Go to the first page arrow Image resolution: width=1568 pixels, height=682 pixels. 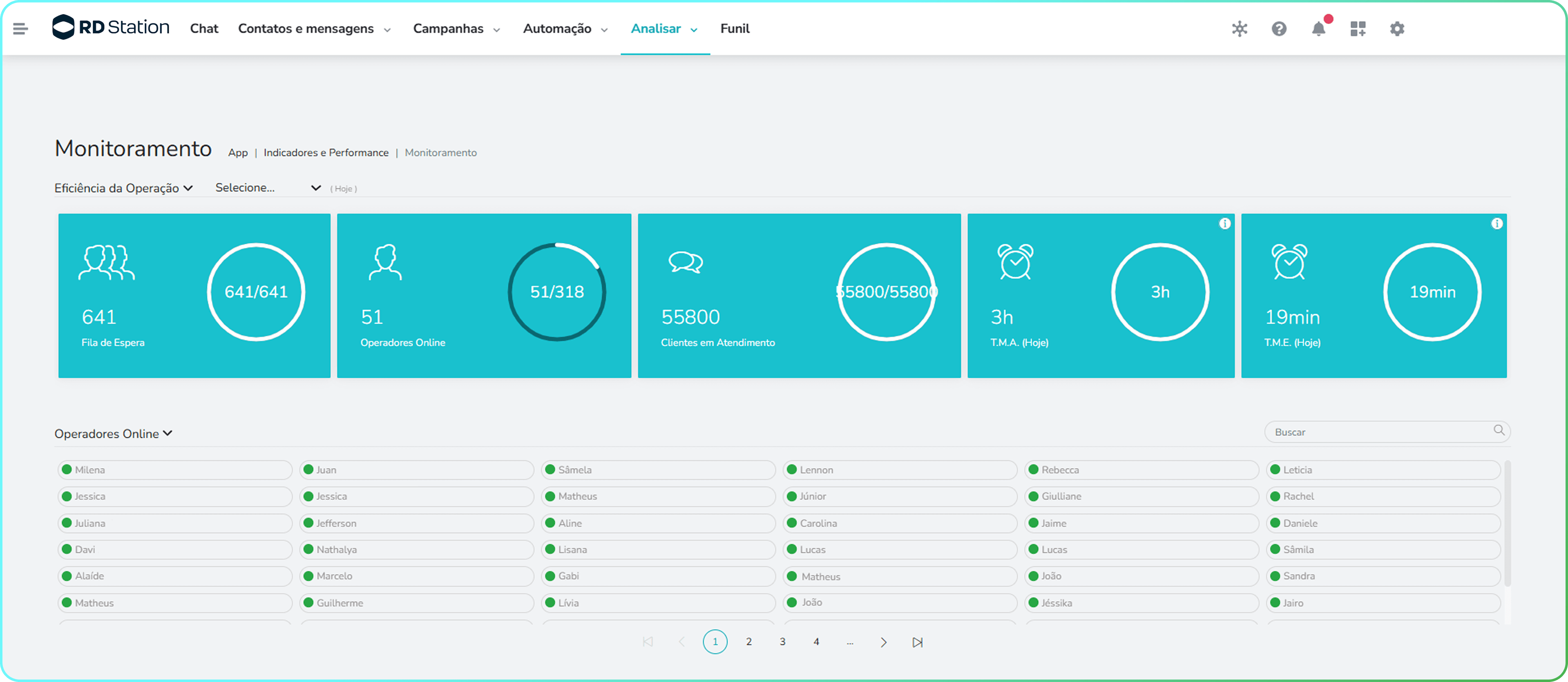(648, 642)
